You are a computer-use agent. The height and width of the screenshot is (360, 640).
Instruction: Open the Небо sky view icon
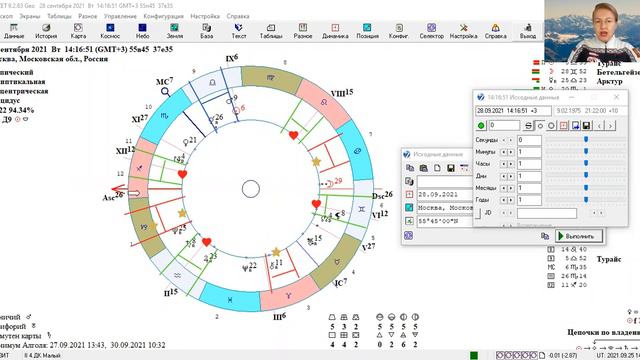click(x=142, y=31)
